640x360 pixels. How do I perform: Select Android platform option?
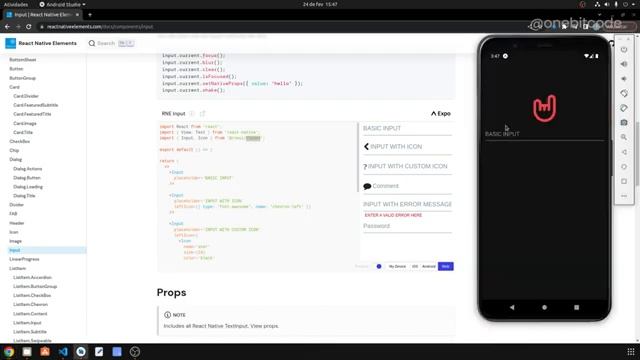click(429, 266)
